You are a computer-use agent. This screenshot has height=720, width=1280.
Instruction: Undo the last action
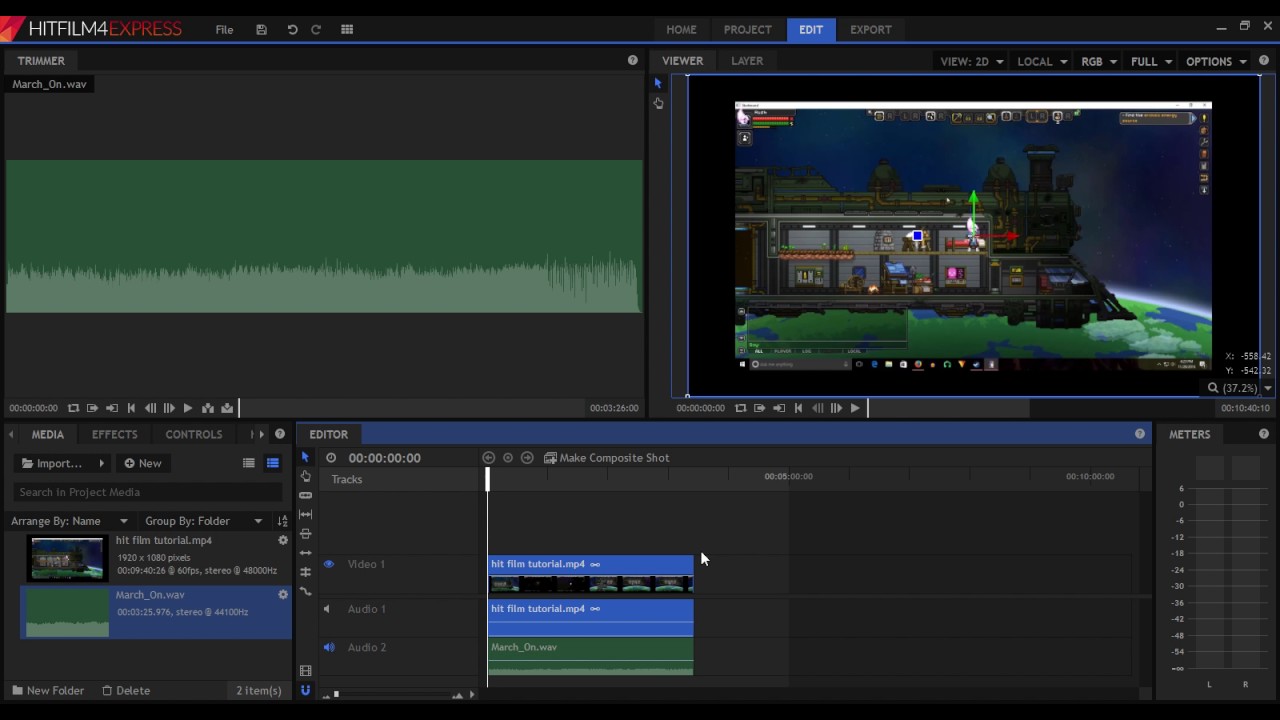click(x=292, y=30)
